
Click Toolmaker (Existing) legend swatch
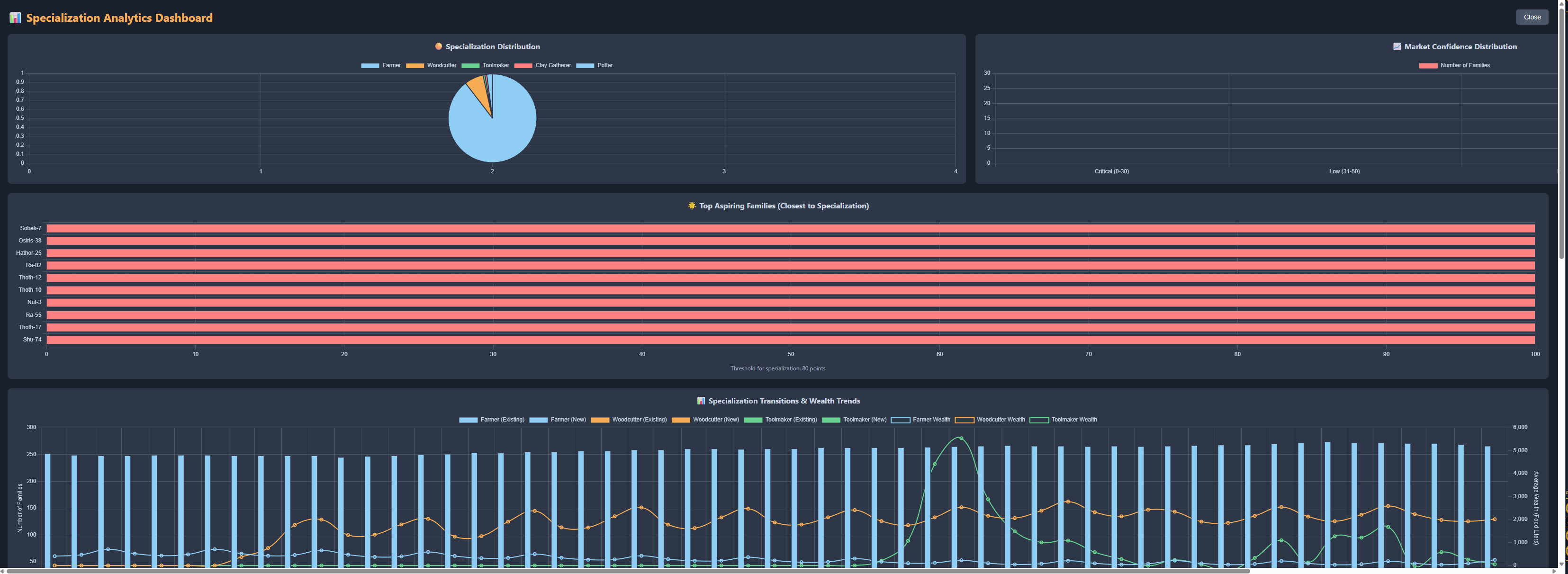[x=753, y=420]
